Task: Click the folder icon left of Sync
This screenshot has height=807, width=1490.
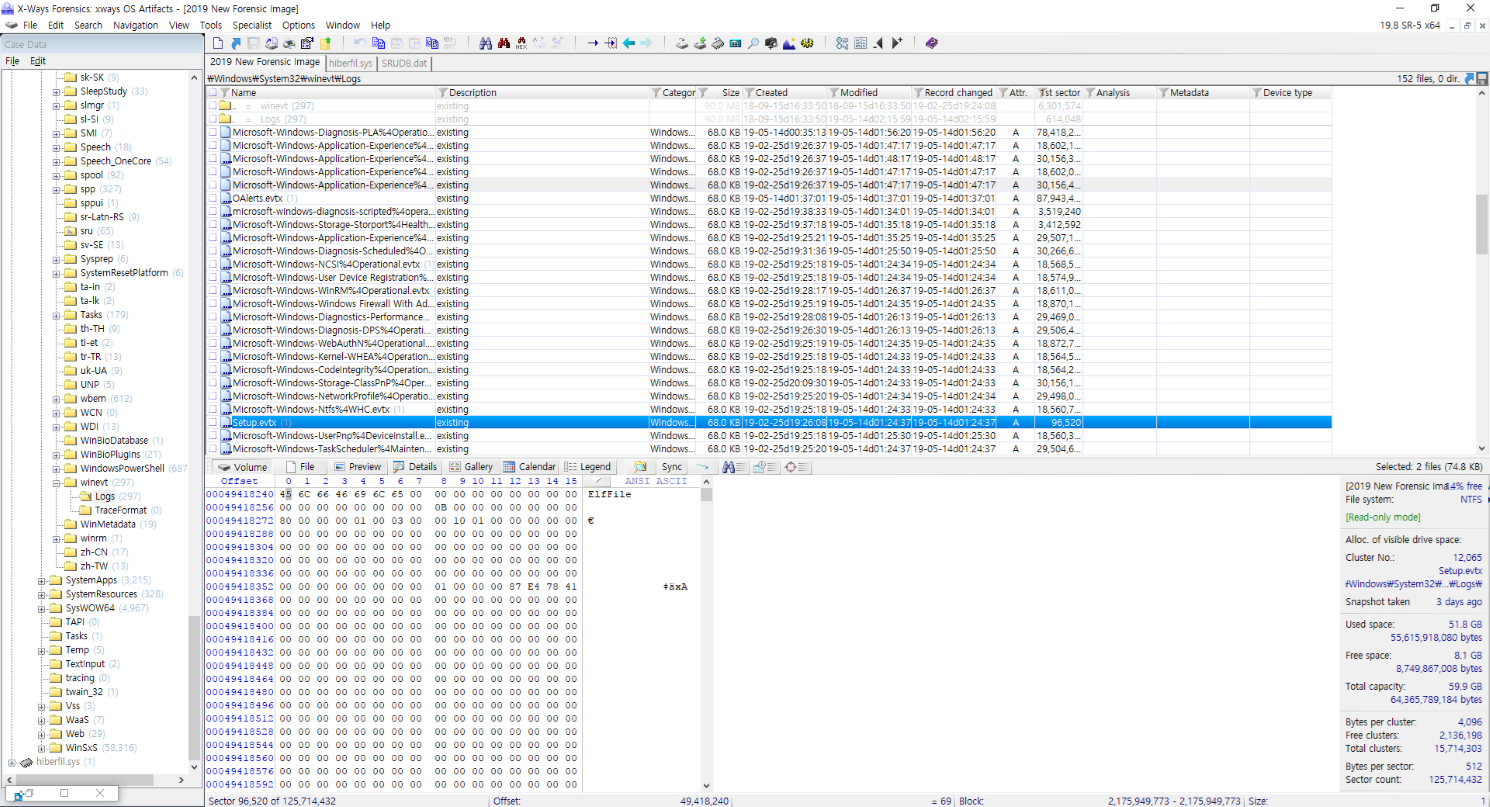Action: [640, 467]
